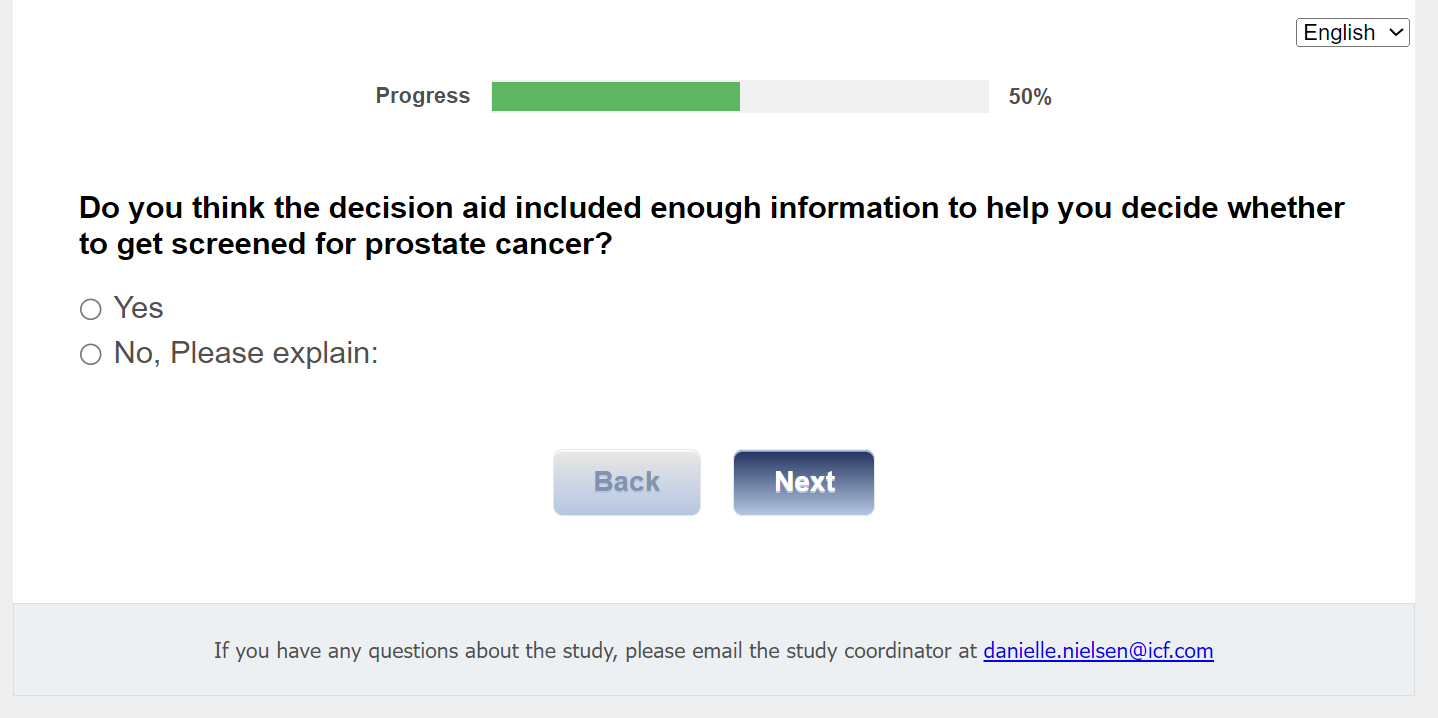Open the danielle.nielsen@icf.com email link
This screenshot has height=718, width=1438.
click(x=1098, y=651)
